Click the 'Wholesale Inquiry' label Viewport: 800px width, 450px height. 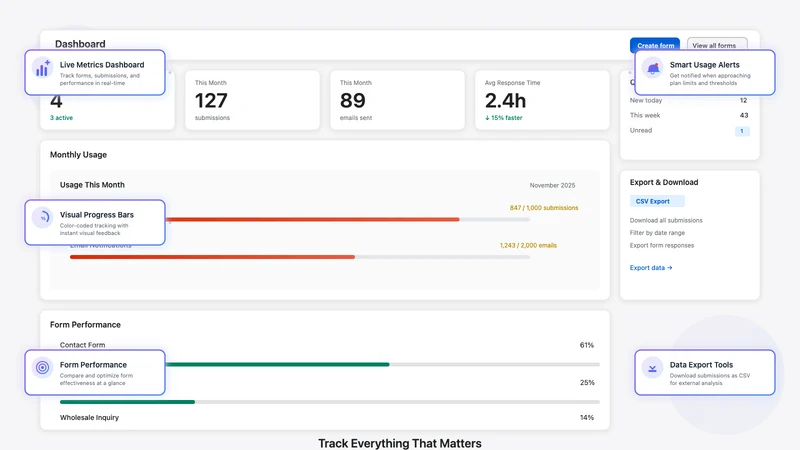(x=89, y=417)
